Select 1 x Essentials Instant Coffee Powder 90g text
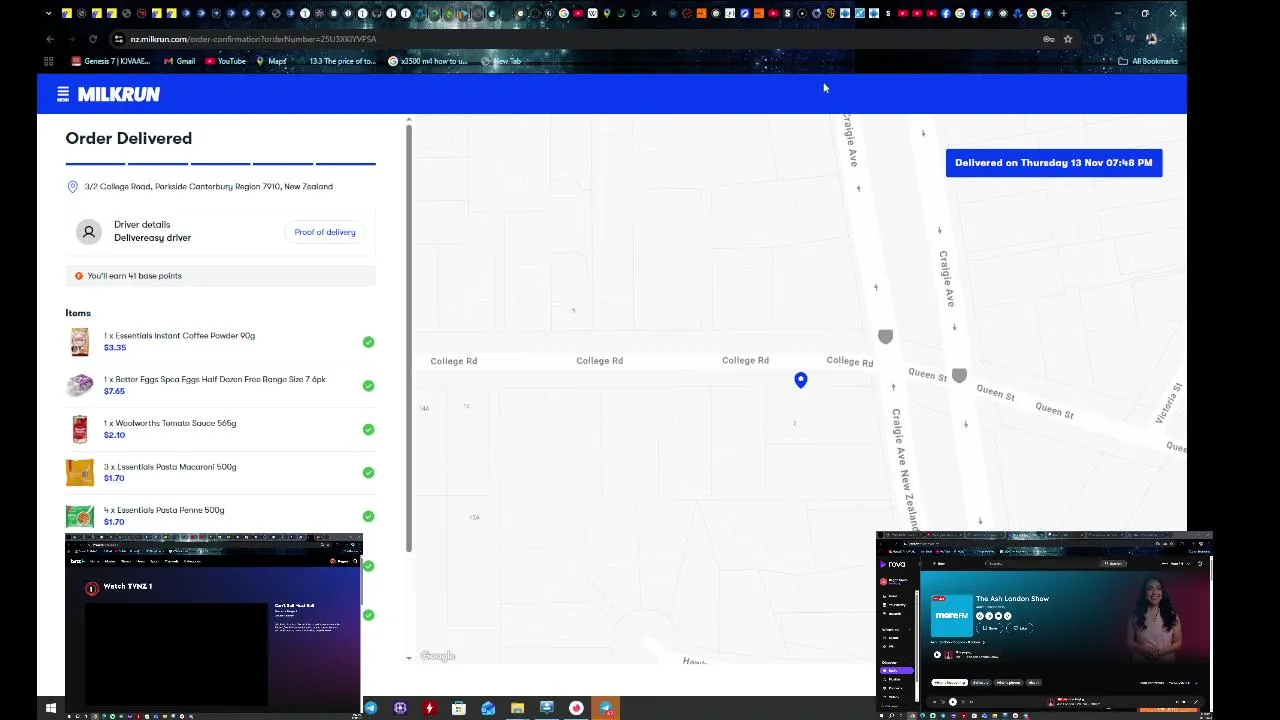This screenshot has height=720, width=1280. 179,336
